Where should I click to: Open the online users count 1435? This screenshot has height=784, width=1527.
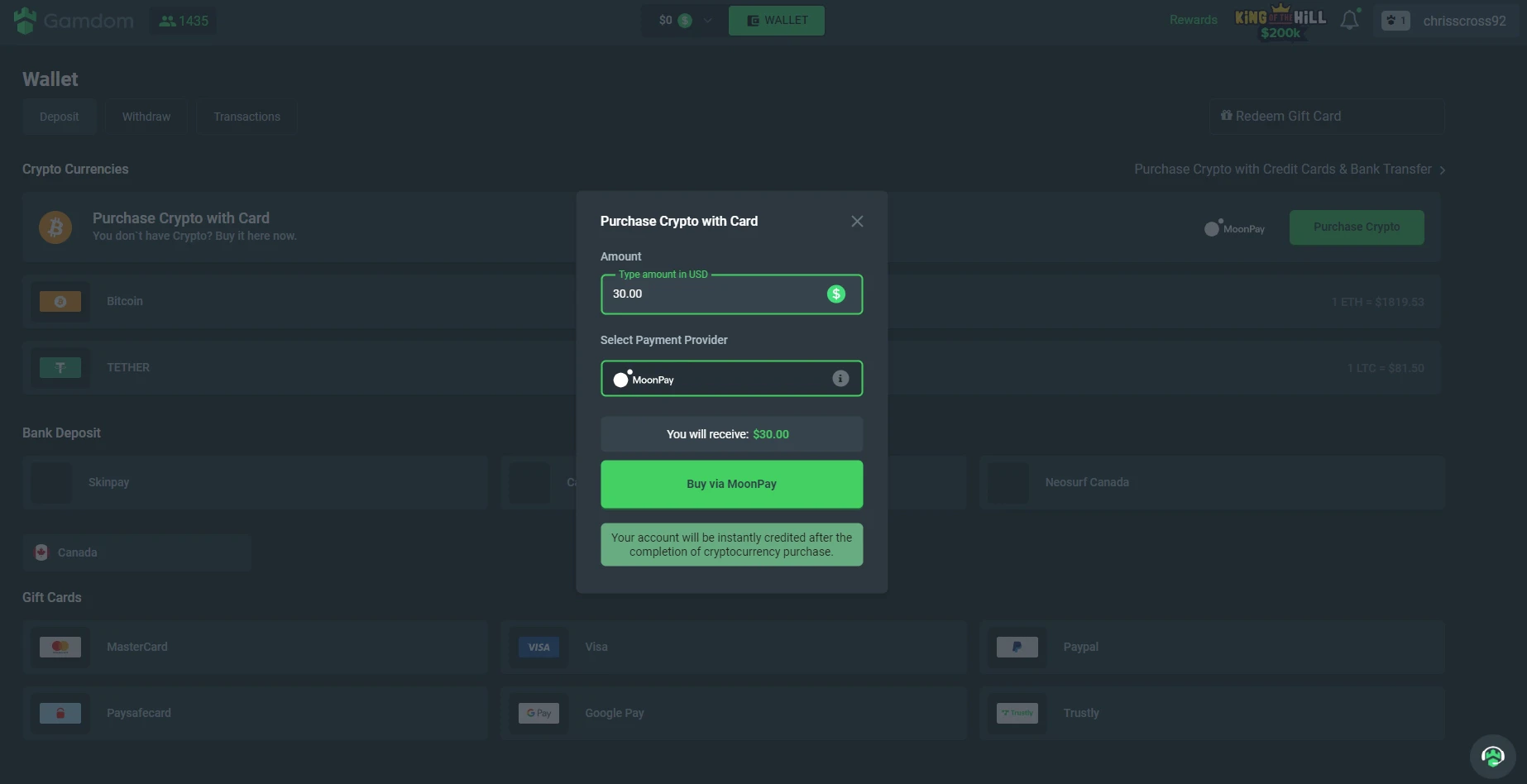point(184,21)
